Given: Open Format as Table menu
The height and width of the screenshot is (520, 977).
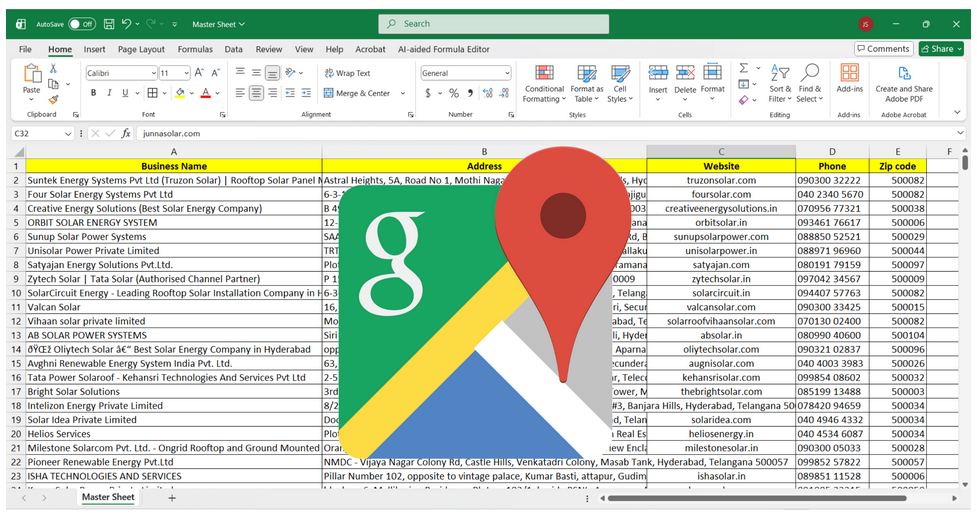Looking at the screenshot, I should (586, 84).
